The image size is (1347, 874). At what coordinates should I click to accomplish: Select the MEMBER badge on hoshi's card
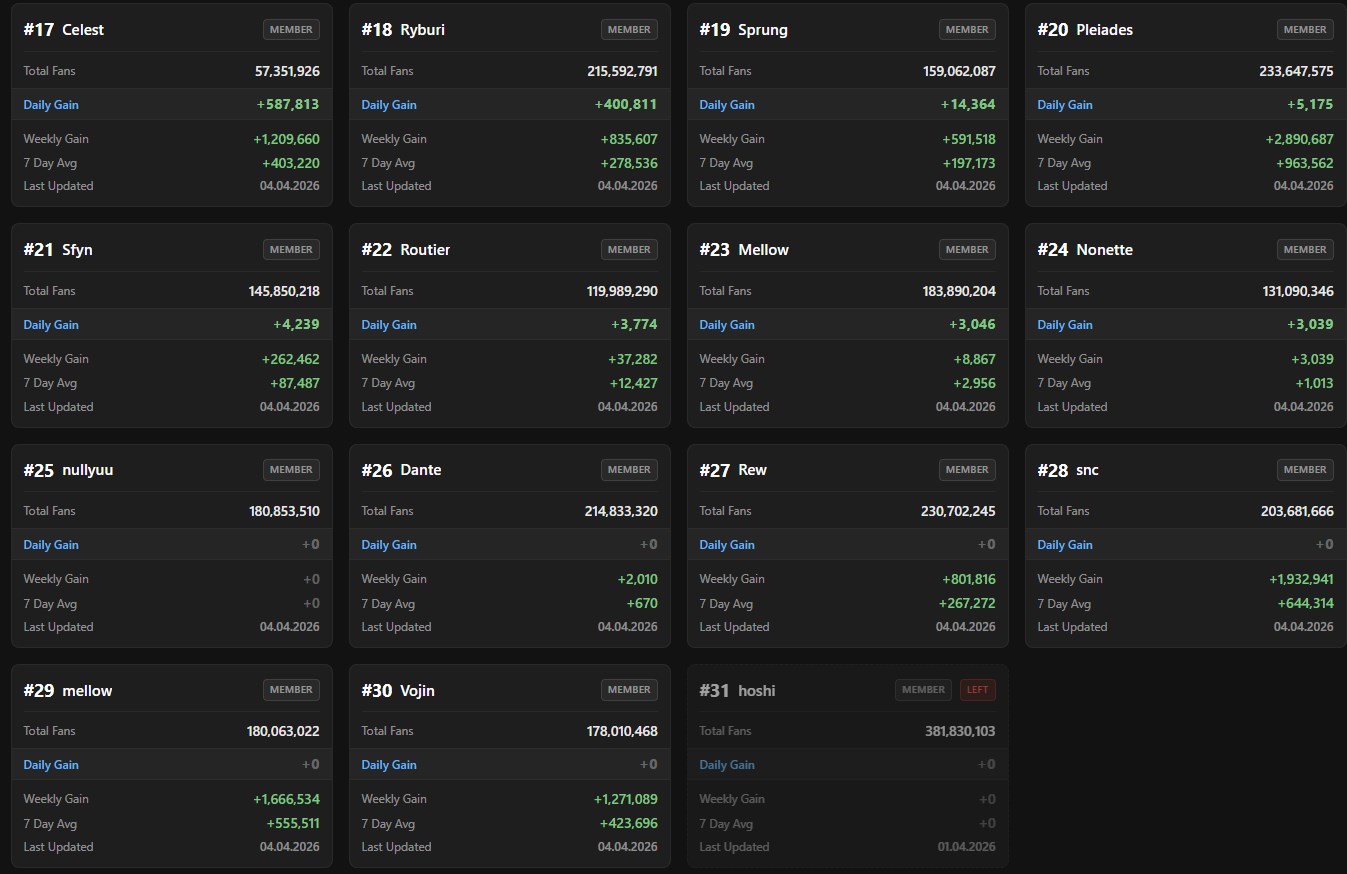point(923,690)
